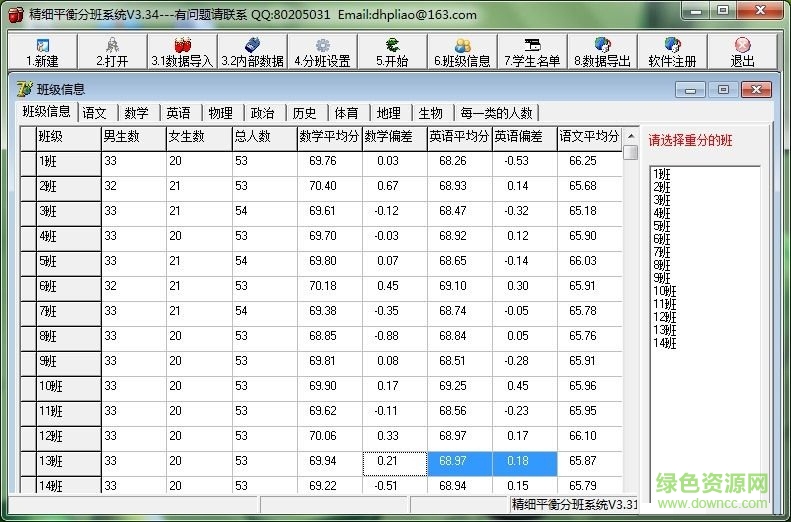Switch to the 物理 tab
The image size is (791, 522).
click(221, 113)
